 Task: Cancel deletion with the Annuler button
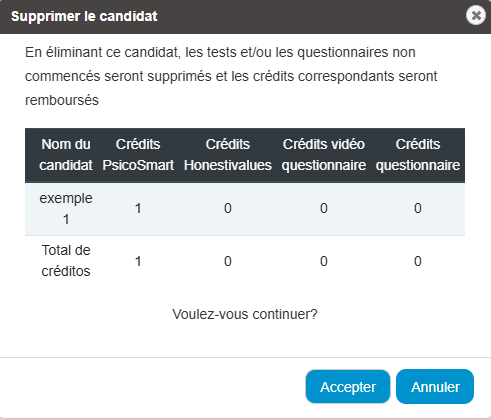[435, 387]
